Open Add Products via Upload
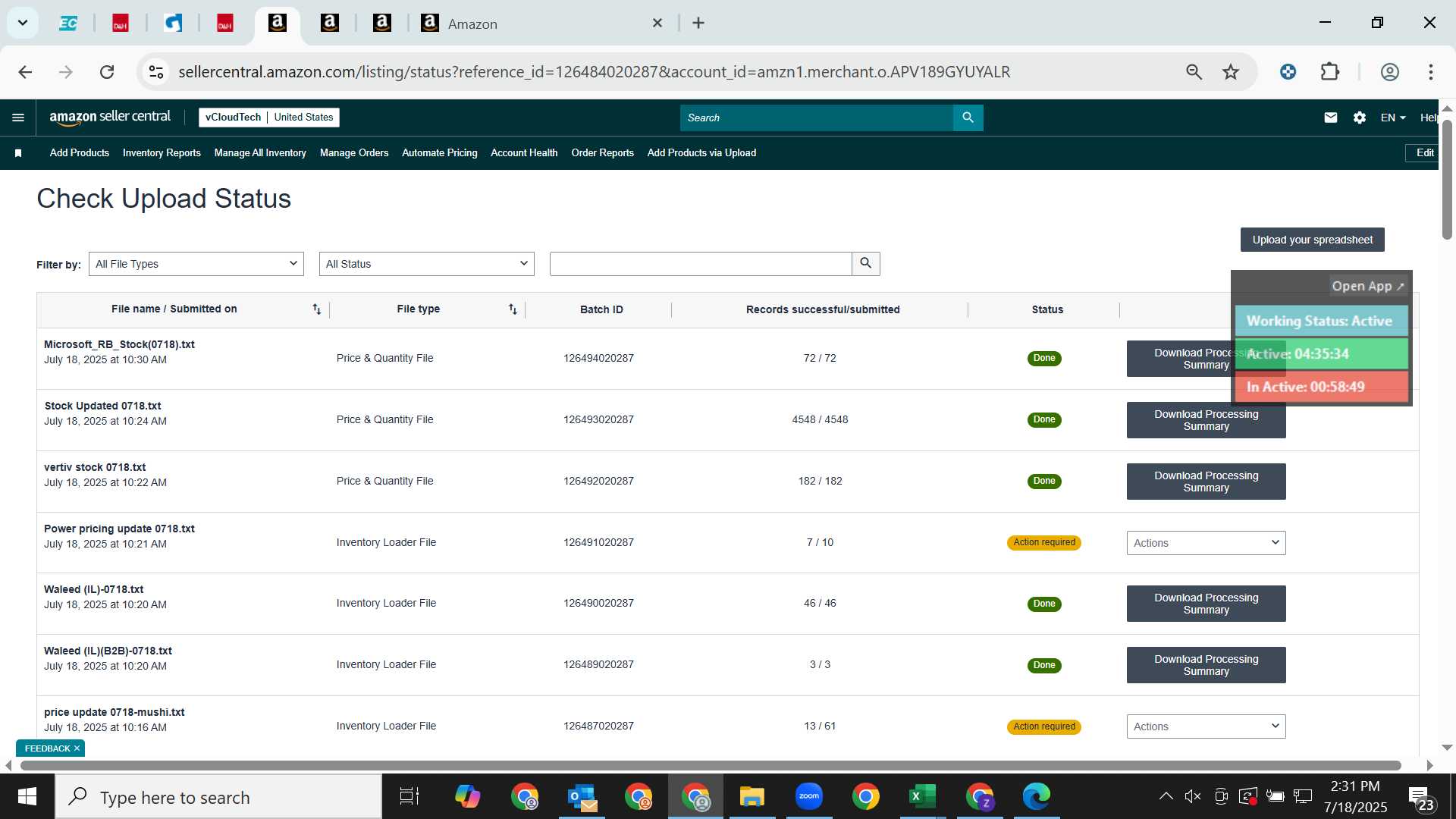The image size is (1456, 819). pyautogui.click(x=701, y=153)
